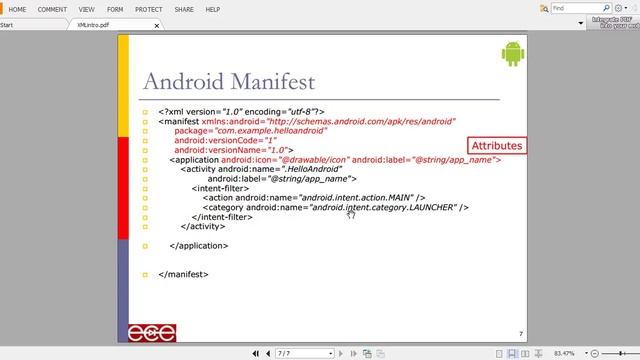
Task: Click the android:versionName line
Action: click(x=233, y=150)
